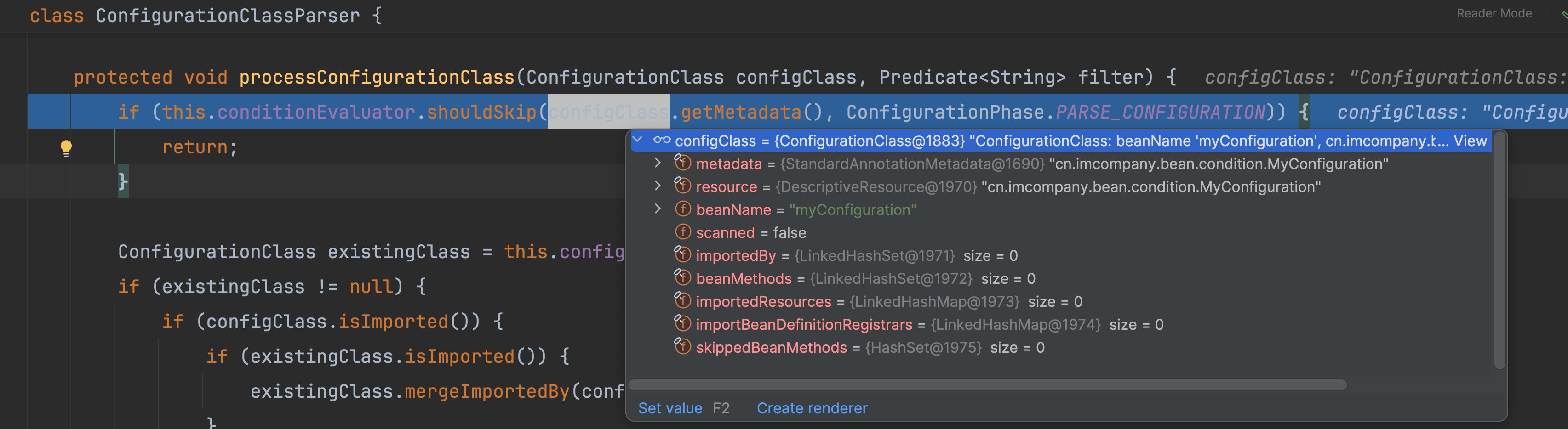Click the Set value link
Screen dimensions: 1568x429
670,408
